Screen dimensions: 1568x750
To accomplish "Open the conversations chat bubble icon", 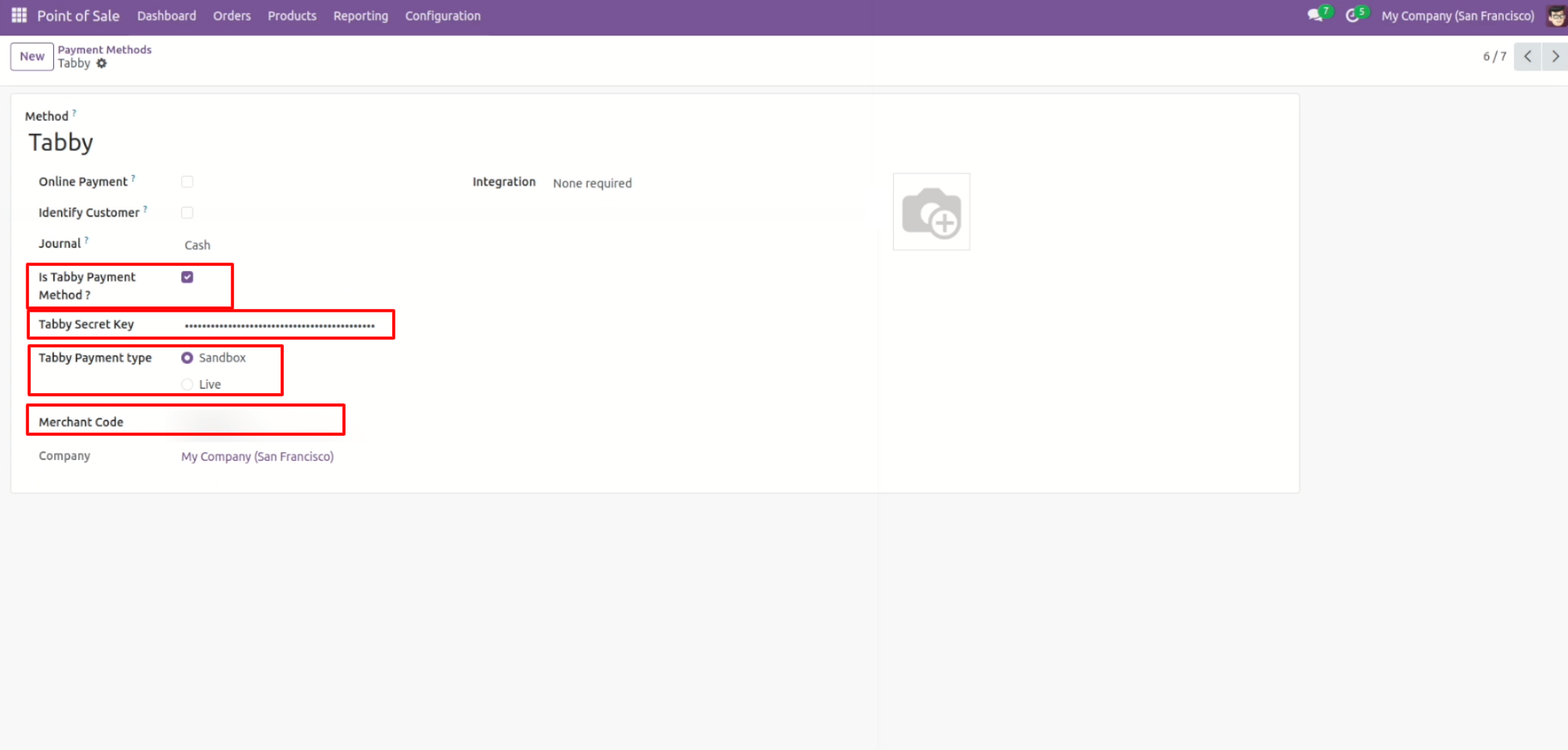I will coord(1315,15).
